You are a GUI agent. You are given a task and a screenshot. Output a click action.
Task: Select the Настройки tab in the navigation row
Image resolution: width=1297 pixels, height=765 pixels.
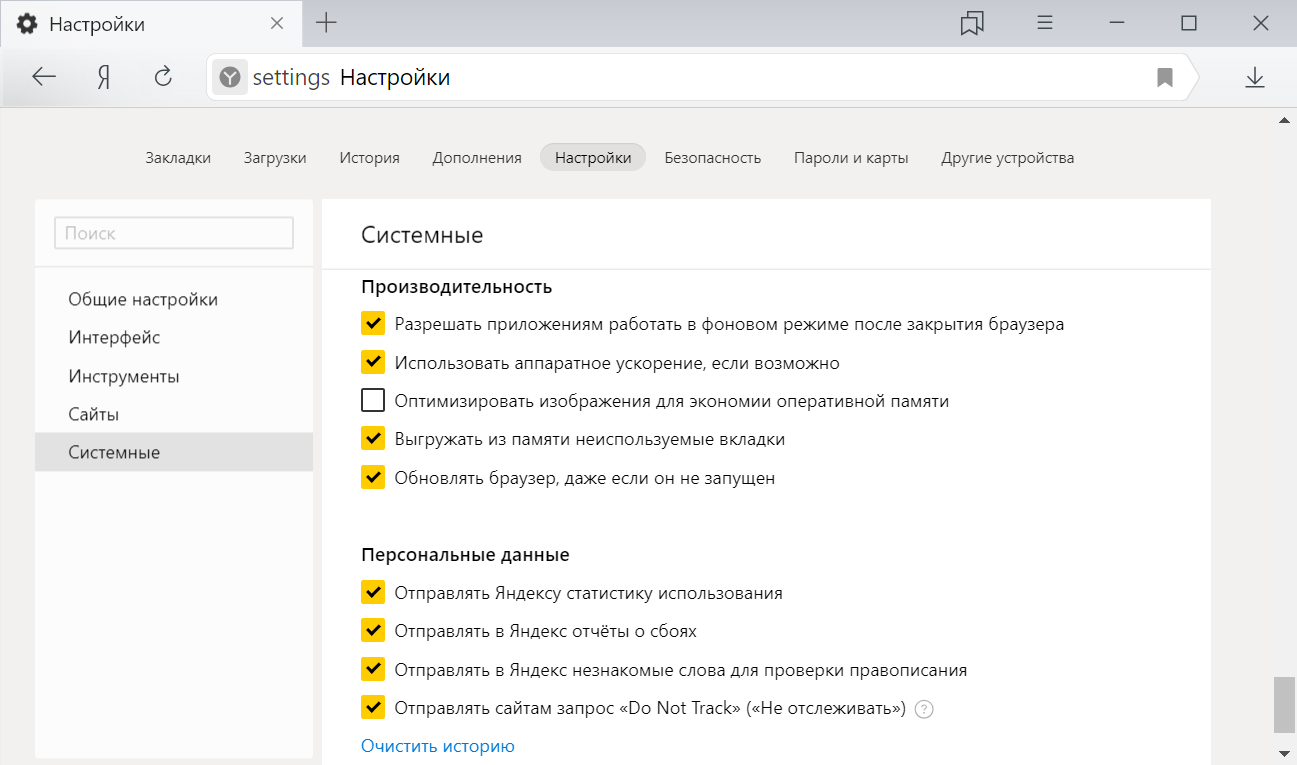(593, 158)
